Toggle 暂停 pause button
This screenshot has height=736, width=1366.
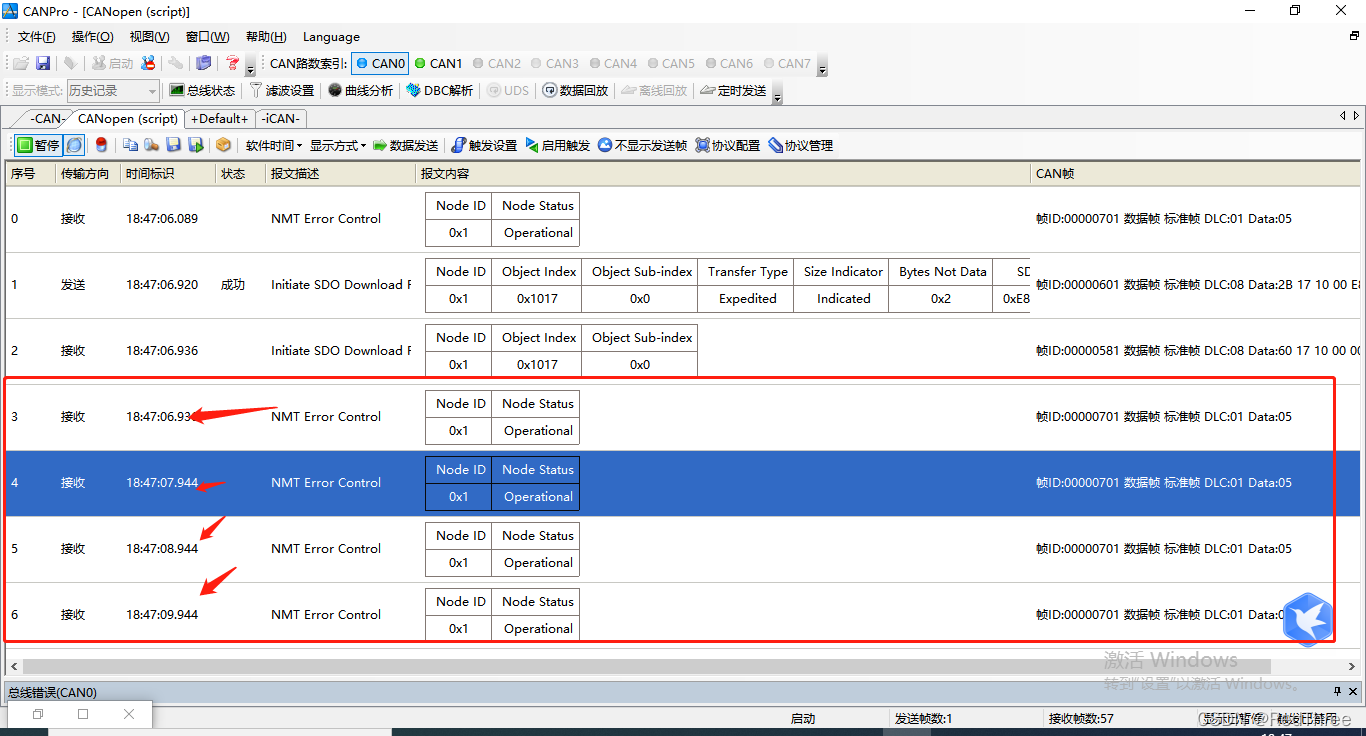pyautogui.click(x=38, y=145)
